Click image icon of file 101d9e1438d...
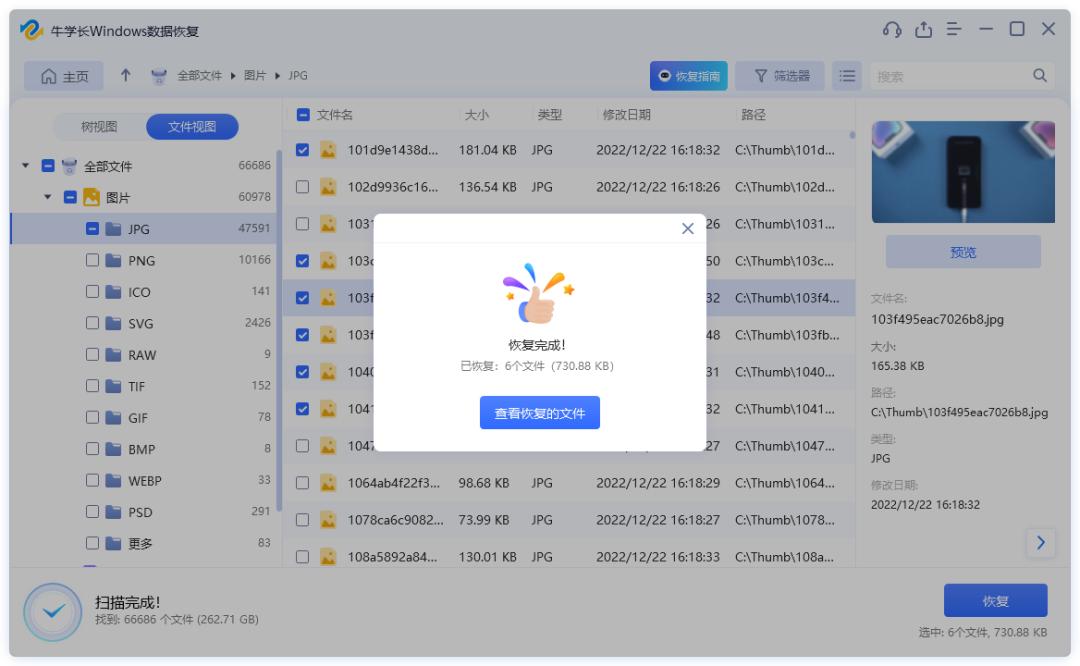The width and height of the screenshot is (1080, 666). point(328,149)
